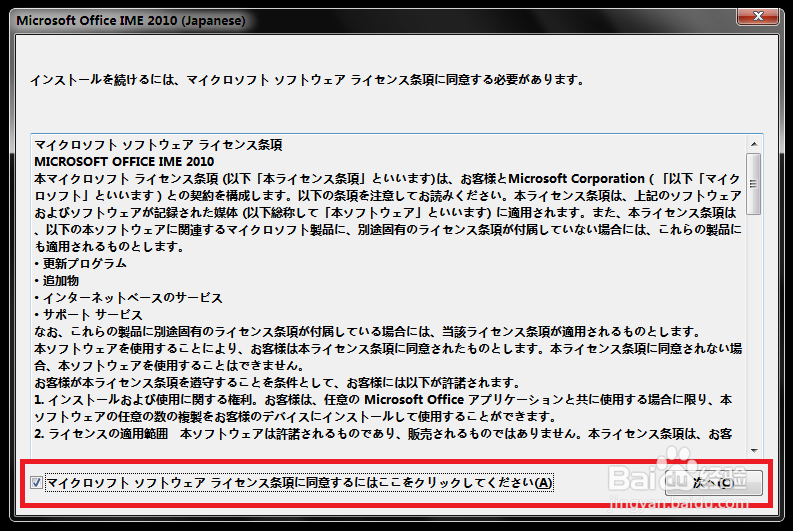
Task: Click the instruction text インストールを続けるには
Action: [307, 80]
